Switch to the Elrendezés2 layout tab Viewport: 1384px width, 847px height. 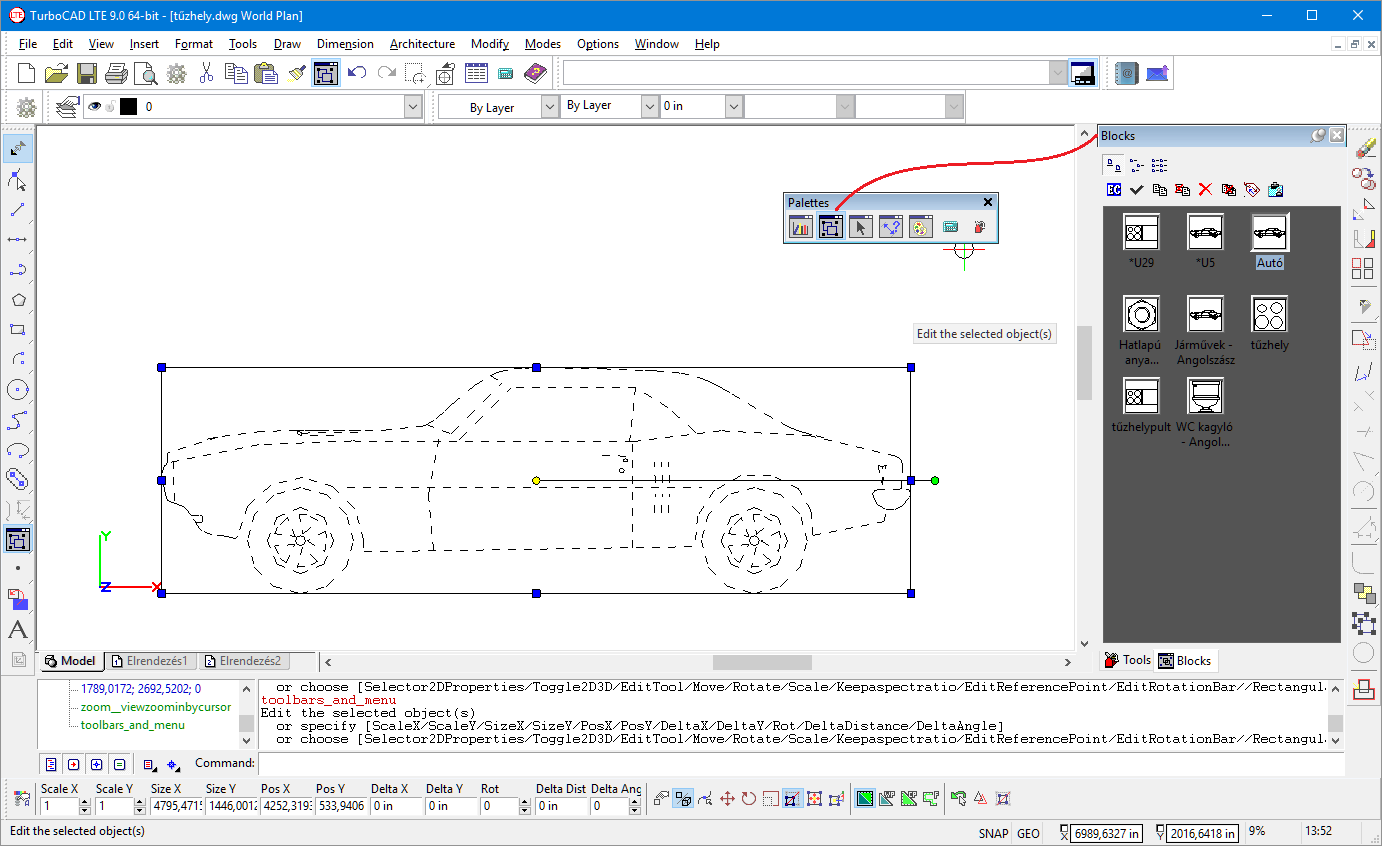point(243,662)
